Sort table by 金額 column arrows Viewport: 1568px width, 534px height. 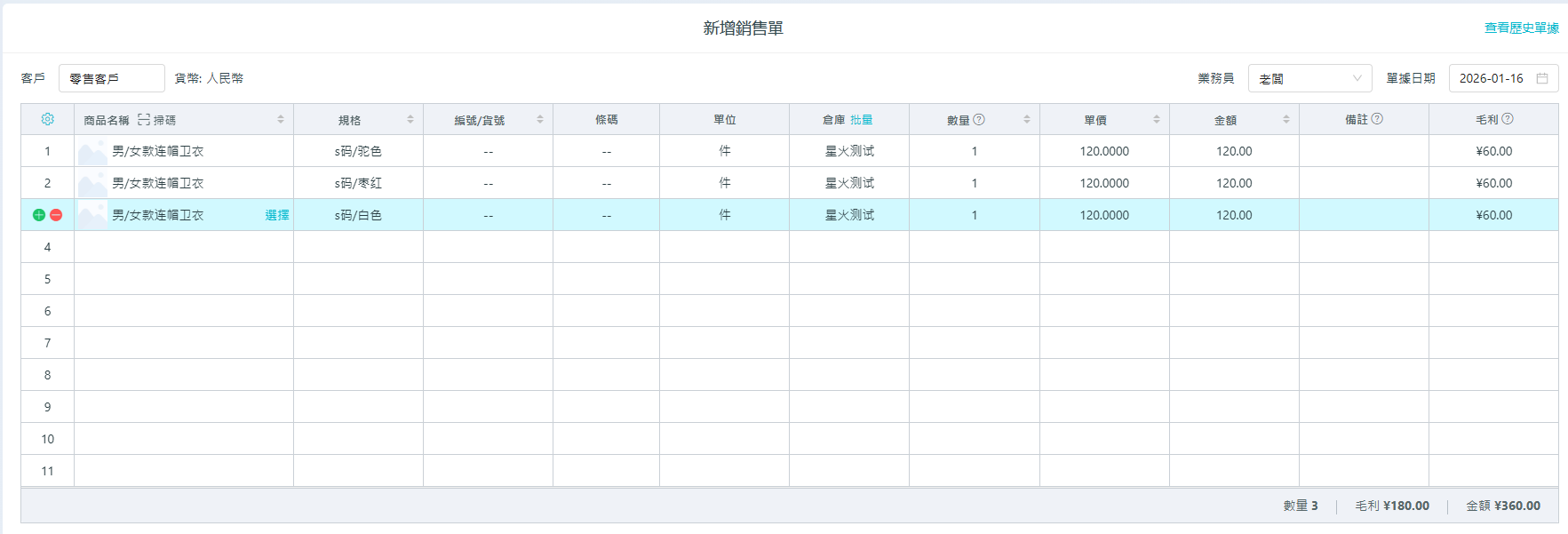pyautogui.click(x=1286, y=119)
